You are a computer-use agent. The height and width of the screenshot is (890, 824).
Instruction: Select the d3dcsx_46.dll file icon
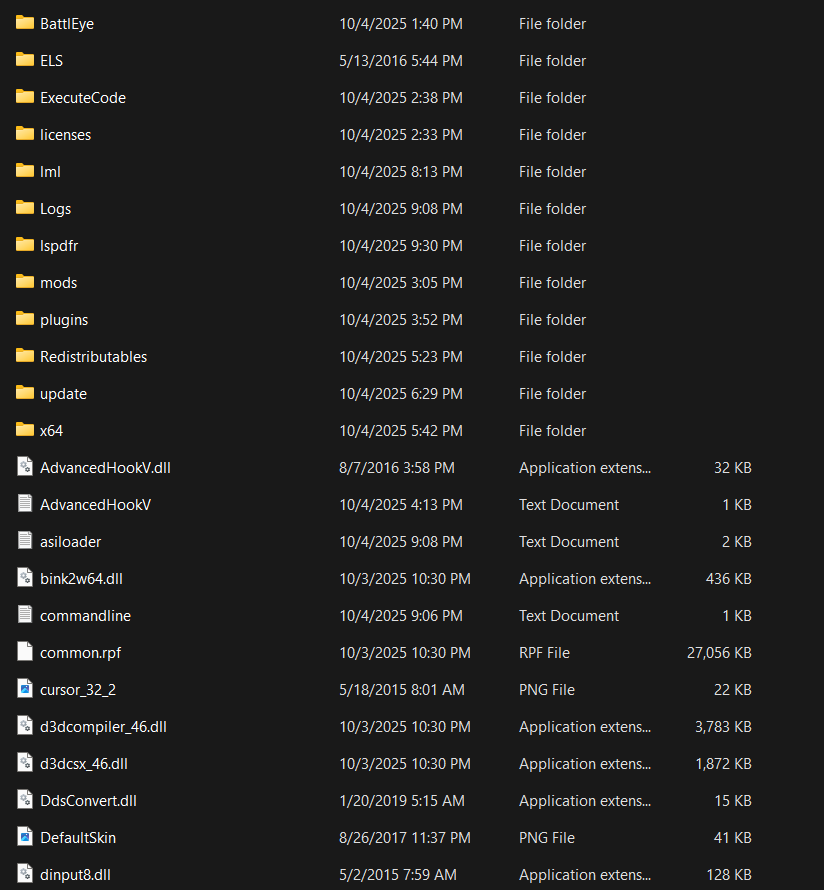[x=24, y=763]
